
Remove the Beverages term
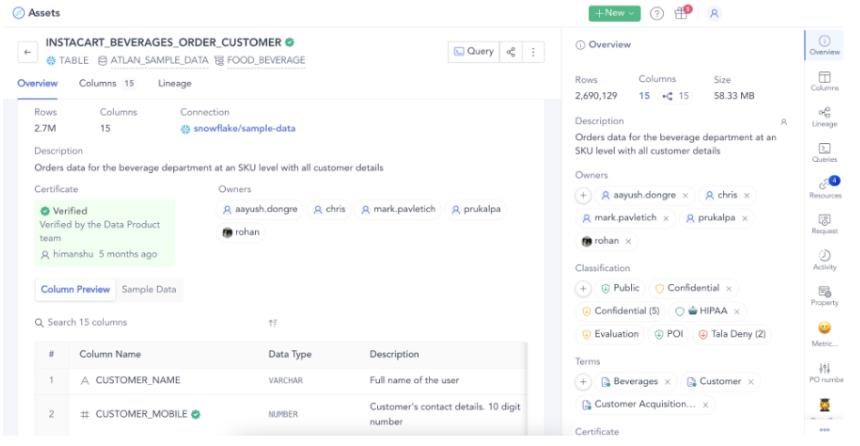click(667, 382)
